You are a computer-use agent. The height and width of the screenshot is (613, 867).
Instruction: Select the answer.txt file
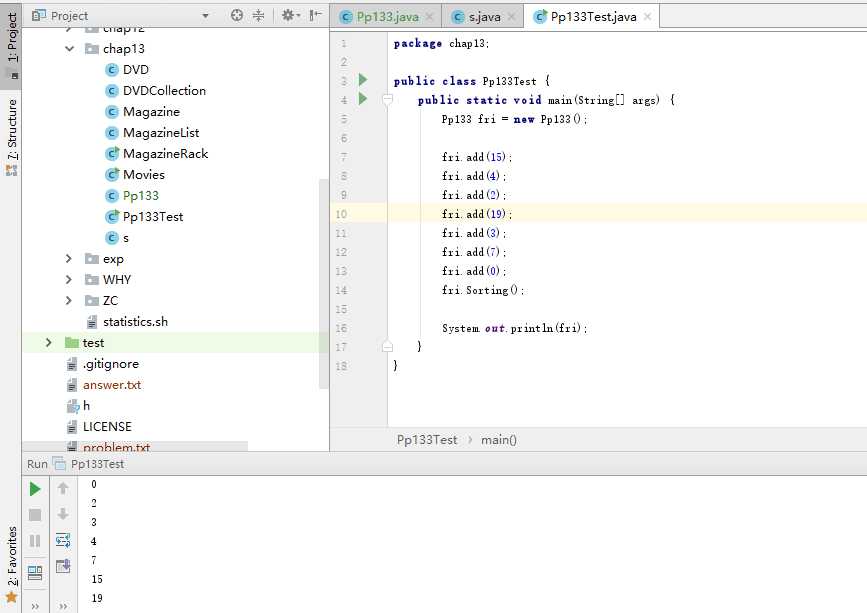pos(112,385)
